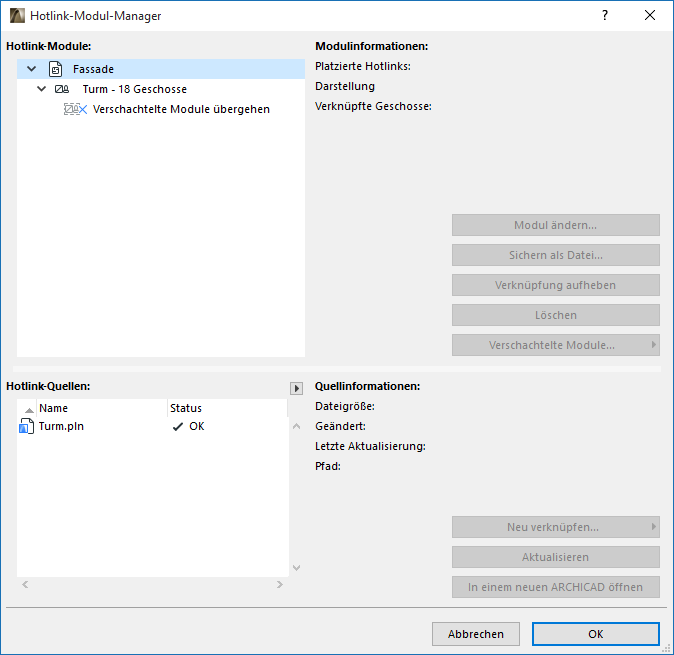The width and height of the screenshot is (674, 655).
Task: Click the Modul ändern... button
Action: pos(555,225)
